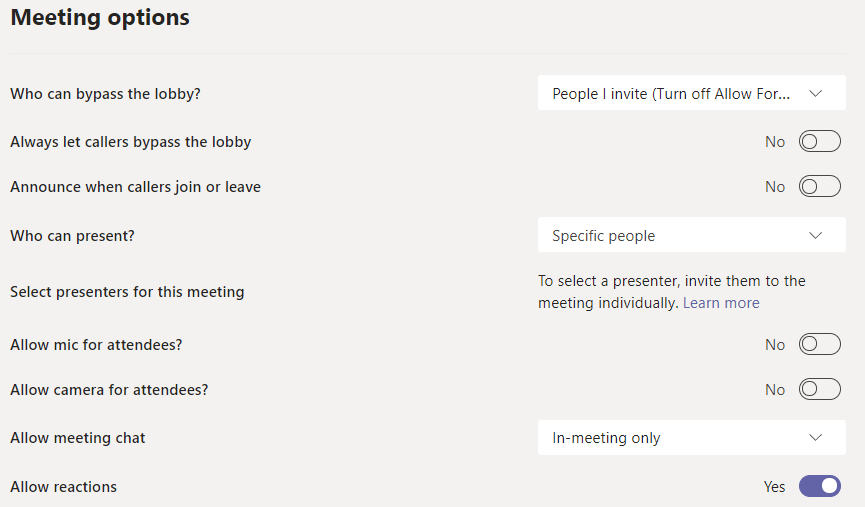The height and width of the screenshot is (507, 865).
Task: Enable Announce when callers join or leave
Action: coord(819,187)
